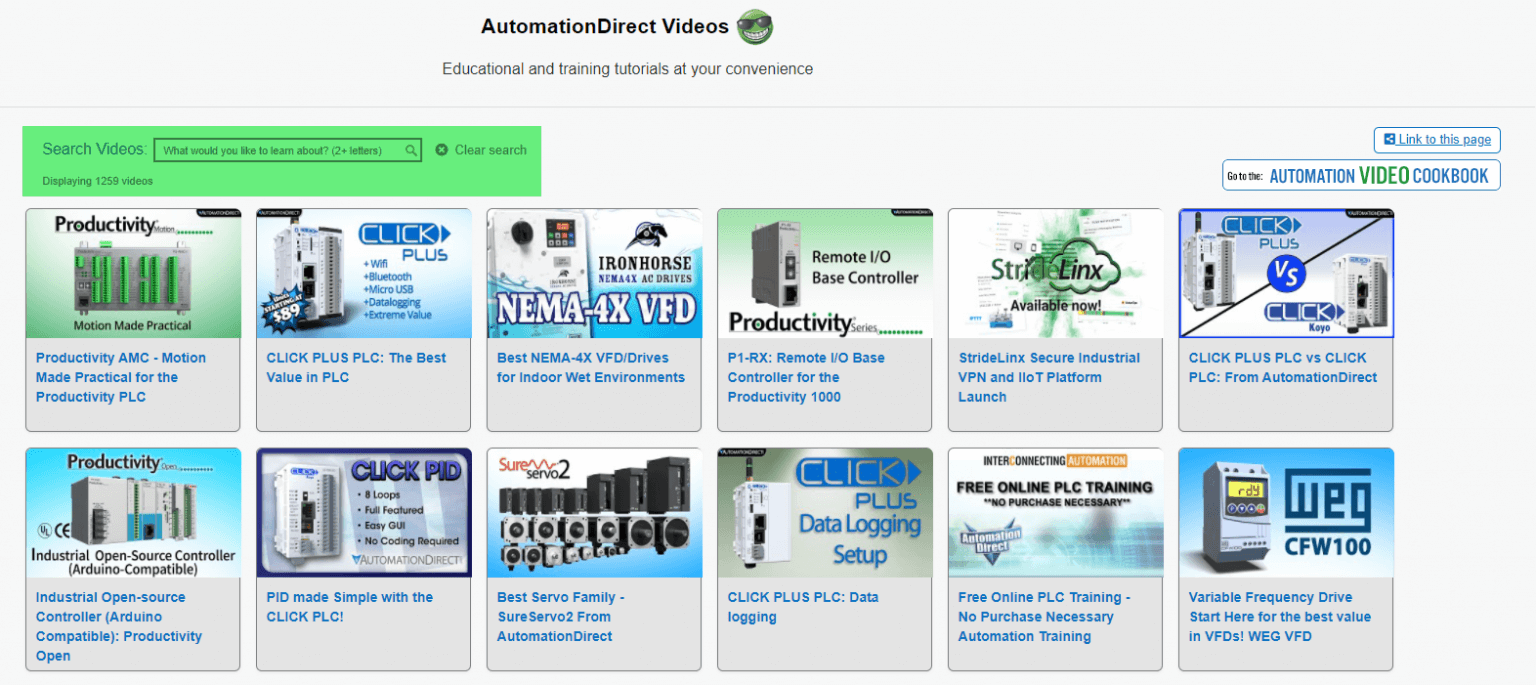The width and height of the screenshot is (1536, 685).
Task: Open the CLICK PLUS vs CLICK Koyo comparison video
Action: tap(1286, 272)
